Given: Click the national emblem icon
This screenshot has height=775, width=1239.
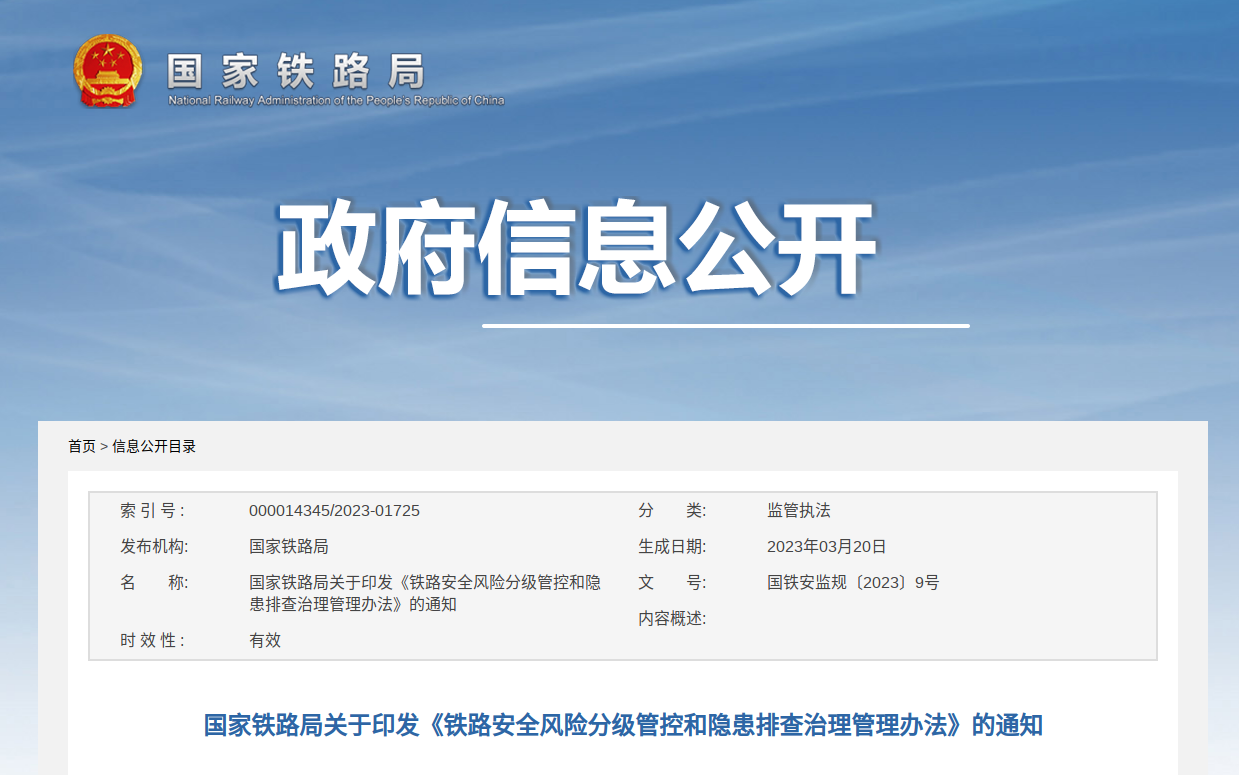Looking at the screenshot, I should 109,71.
